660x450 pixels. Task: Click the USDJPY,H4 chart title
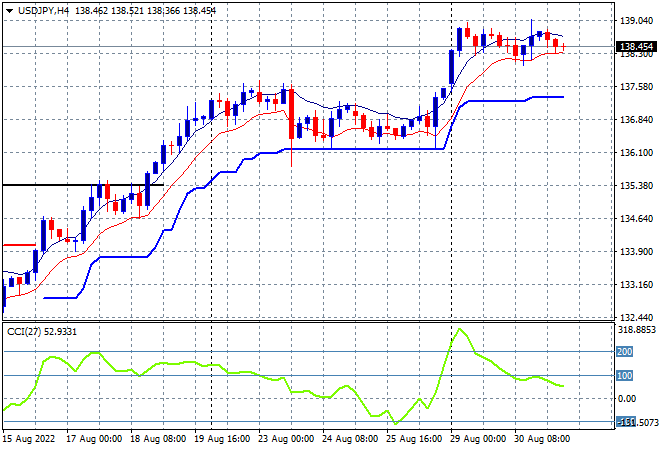[43, 11]
